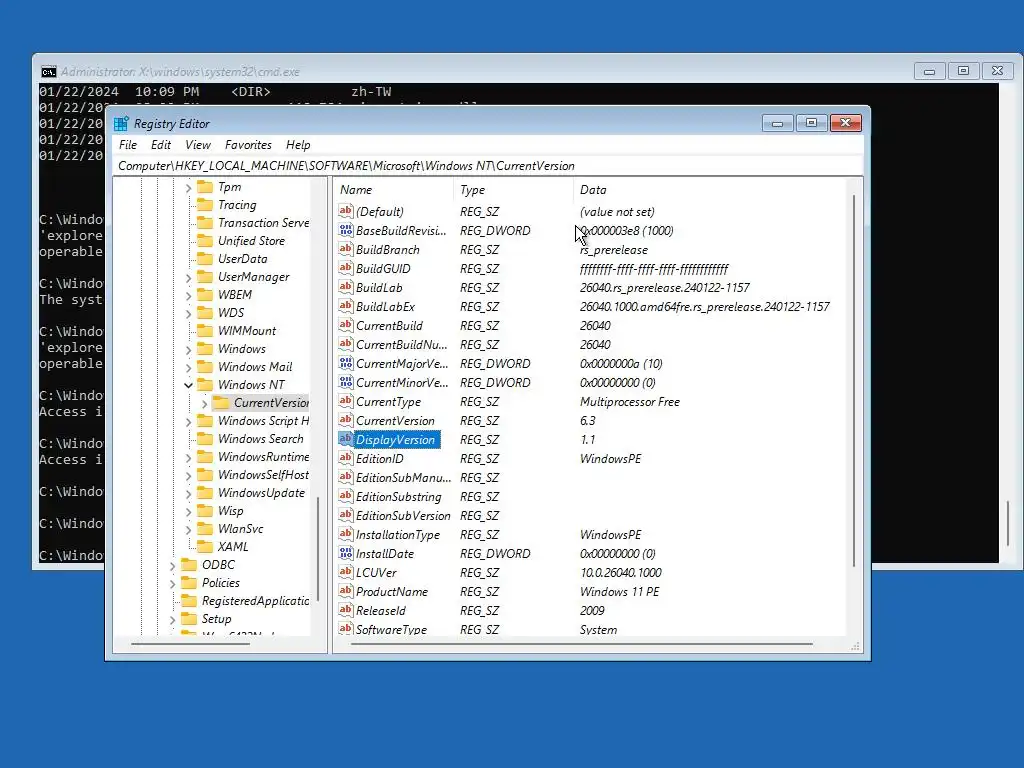Select the WIMMount key

[247, 331]
